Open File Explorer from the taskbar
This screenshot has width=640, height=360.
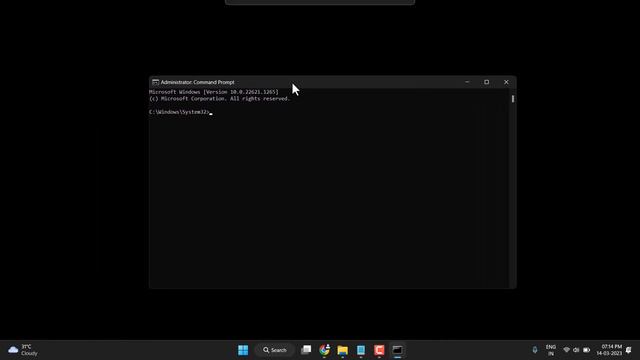click(x=342, y=350)
